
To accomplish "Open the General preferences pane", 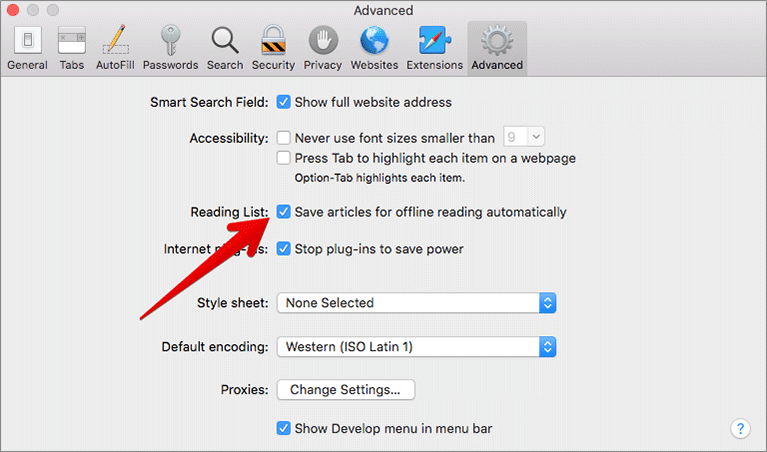I will (x=27, y=48).
